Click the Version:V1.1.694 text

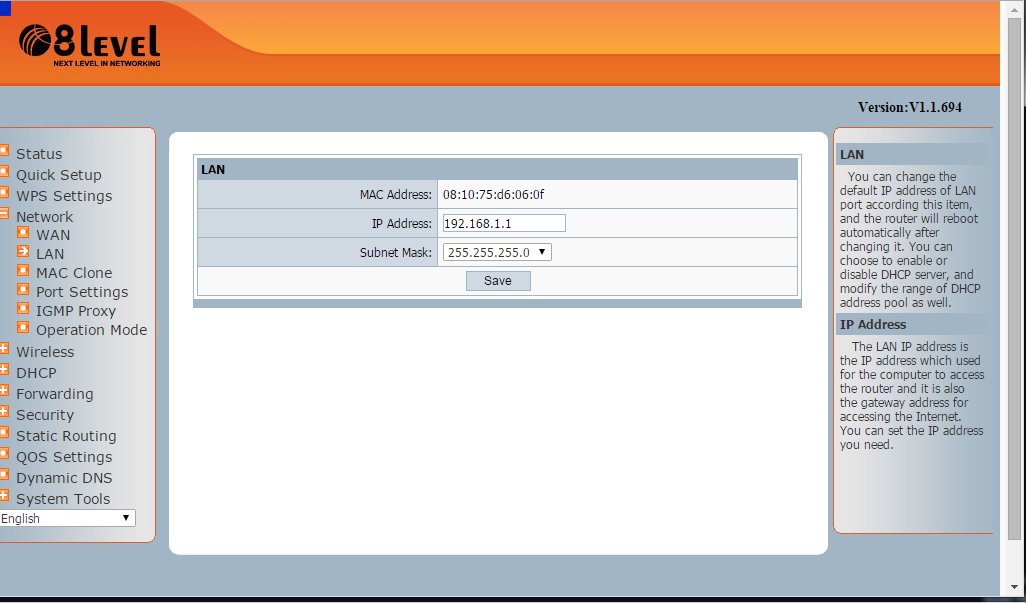pyautogui.click(x=910, y=107)
